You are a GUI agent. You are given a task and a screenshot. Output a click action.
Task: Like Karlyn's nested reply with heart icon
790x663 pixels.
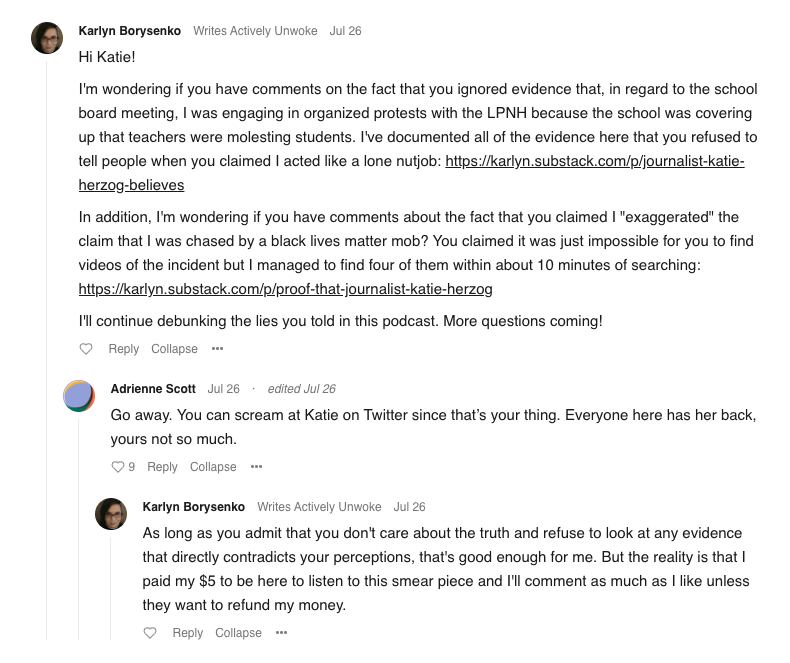click(x=150, y=633)
